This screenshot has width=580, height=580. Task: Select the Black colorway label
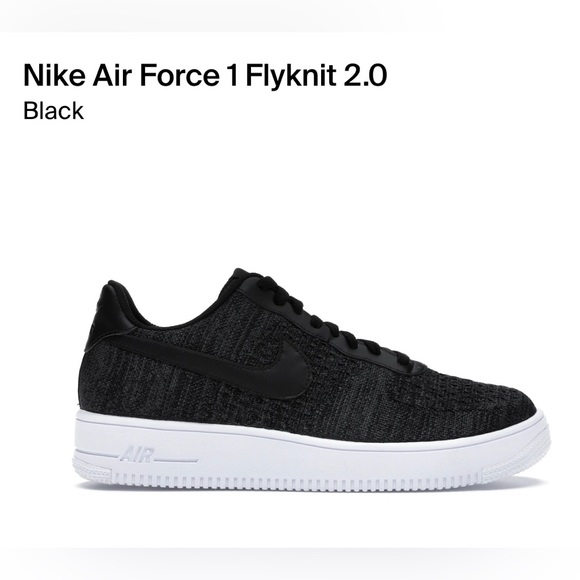[x=54, y=111]
